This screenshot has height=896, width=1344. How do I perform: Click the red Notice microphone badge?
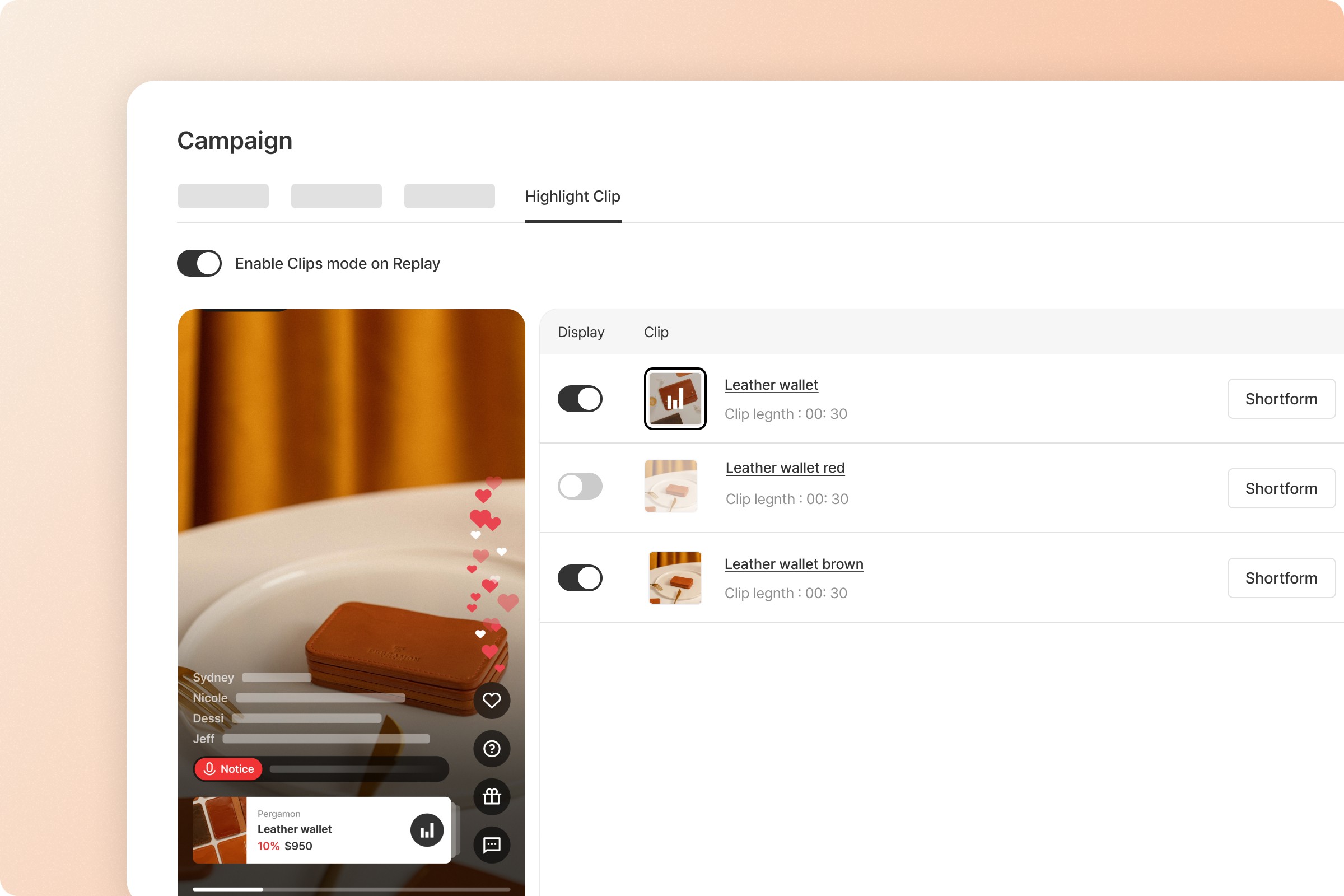tap(228, 768)
